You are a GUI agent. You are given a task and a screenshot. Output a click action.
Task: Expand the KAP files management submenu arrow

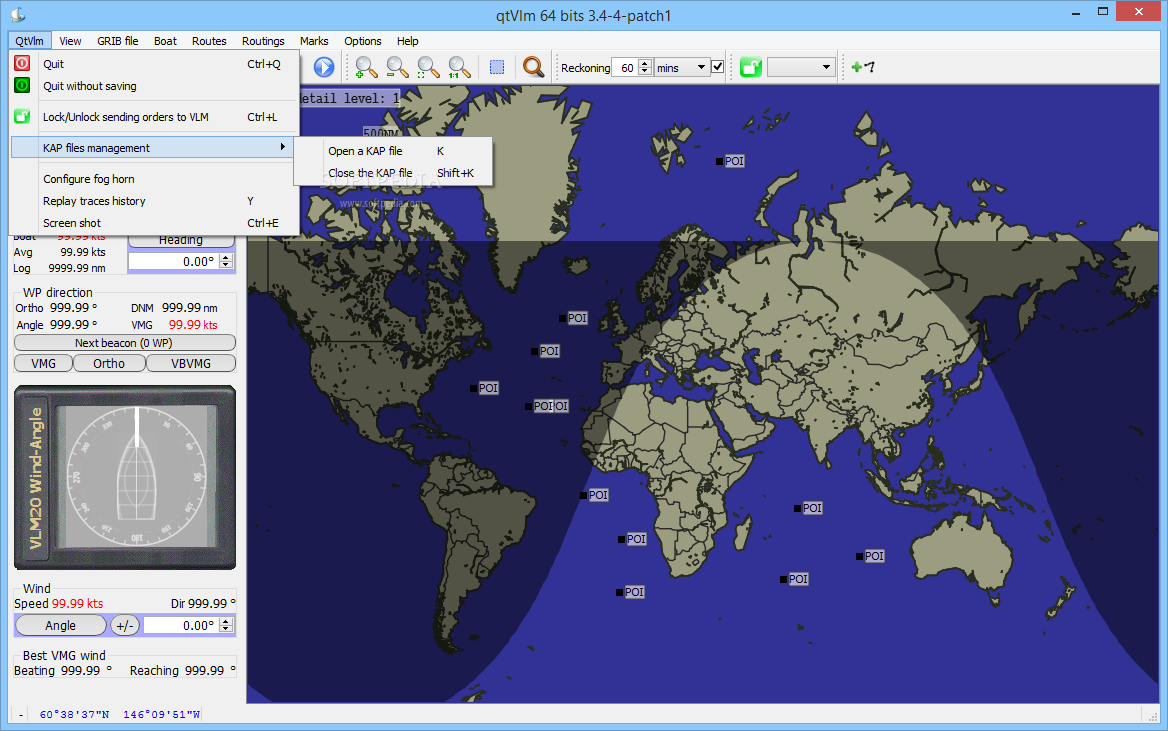pos(282,147)
